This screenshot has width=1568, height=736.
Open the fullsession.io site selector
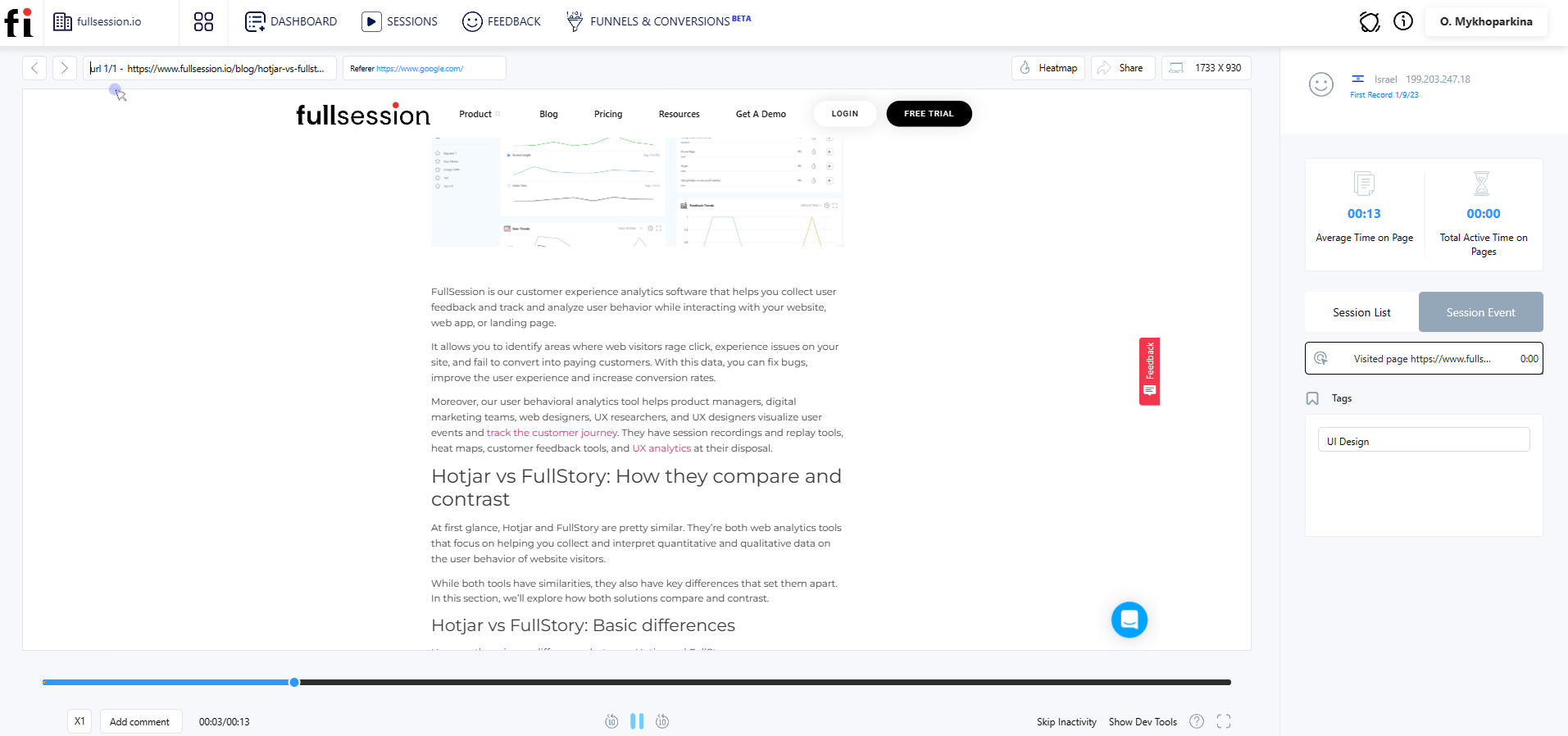tap(97, 22)
